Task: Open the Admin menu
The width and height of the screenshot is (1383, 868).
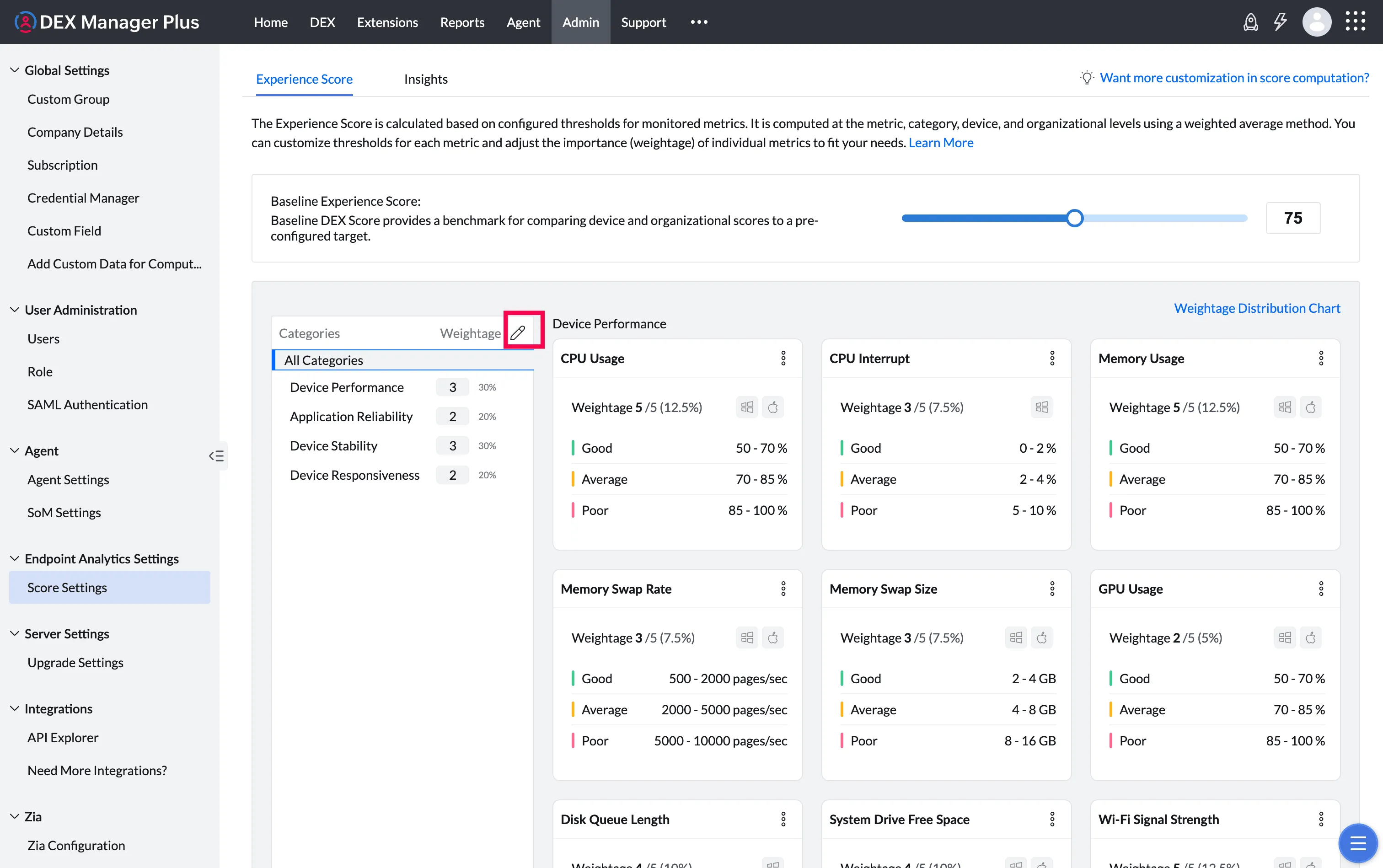Action: coord(580,22)
